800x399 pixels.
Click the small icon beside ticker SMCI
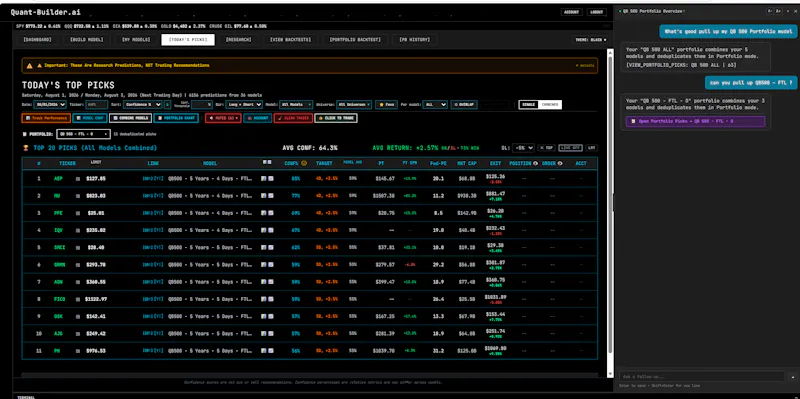tap(78, 247)
